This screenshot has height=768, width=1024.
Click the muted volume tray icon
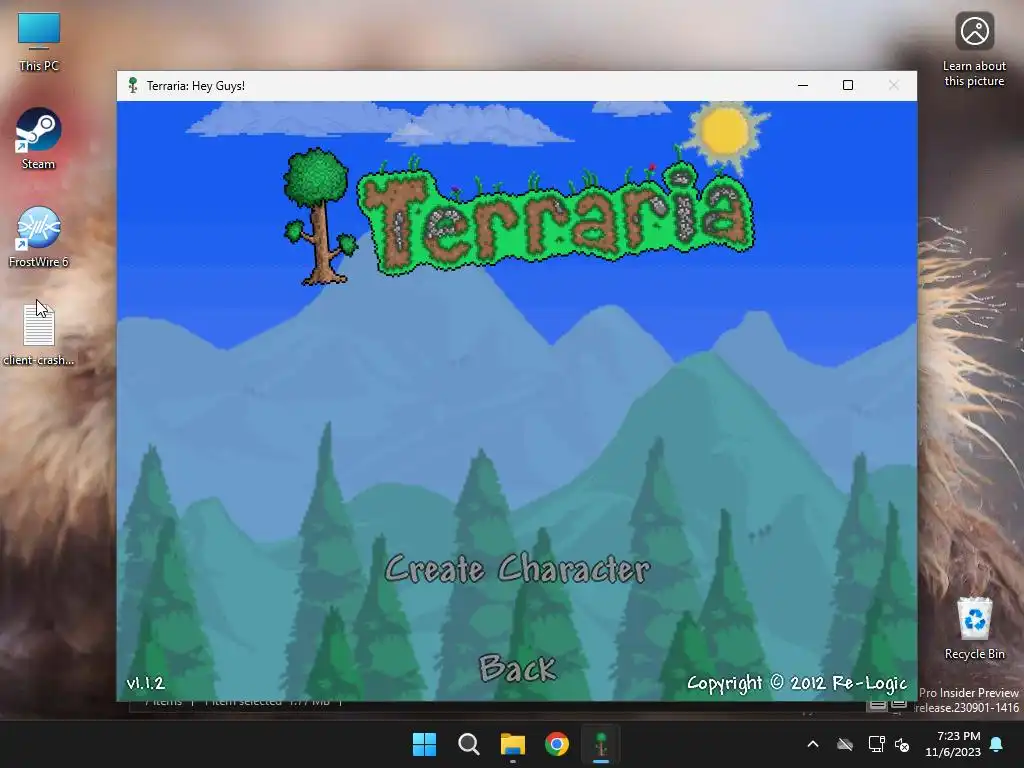(x=903, y=744)
